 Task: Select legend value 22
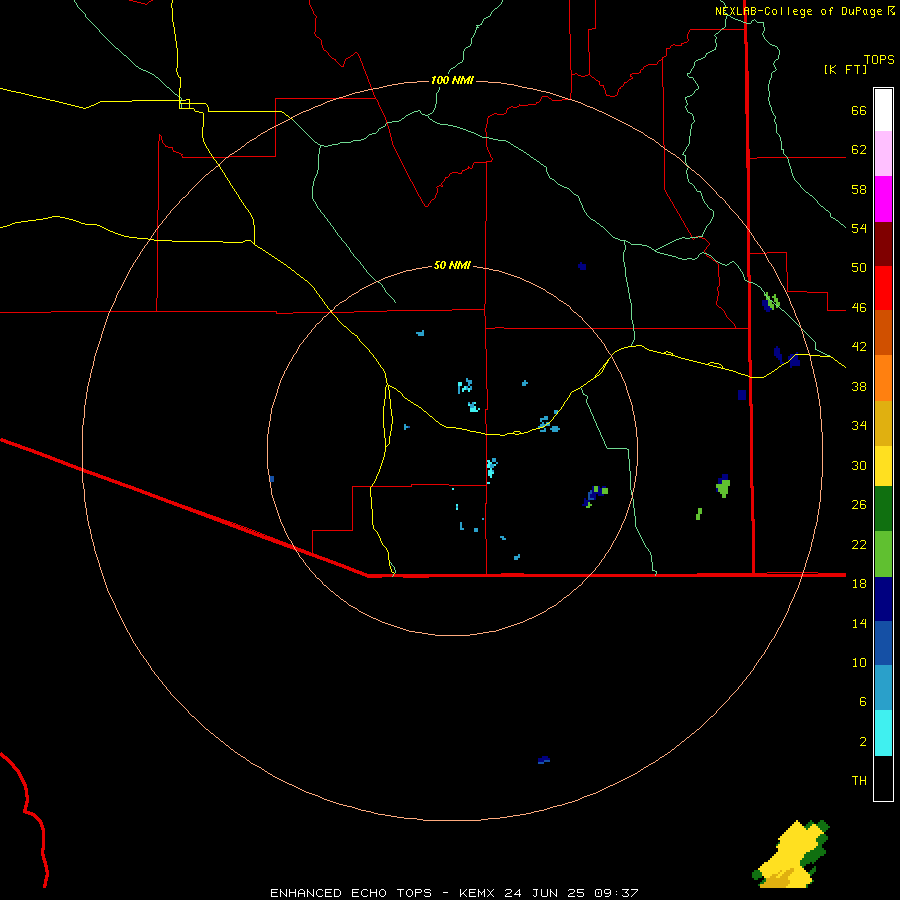click(x=859, y=544)
